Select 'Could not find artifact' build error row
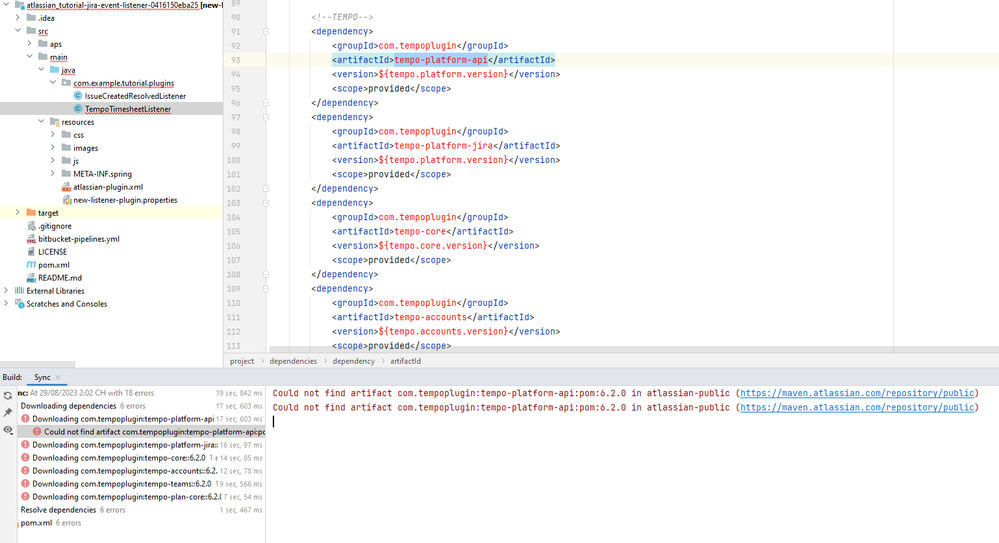The width and height of the screenshot is (999, 543). [x=141, y=431]
